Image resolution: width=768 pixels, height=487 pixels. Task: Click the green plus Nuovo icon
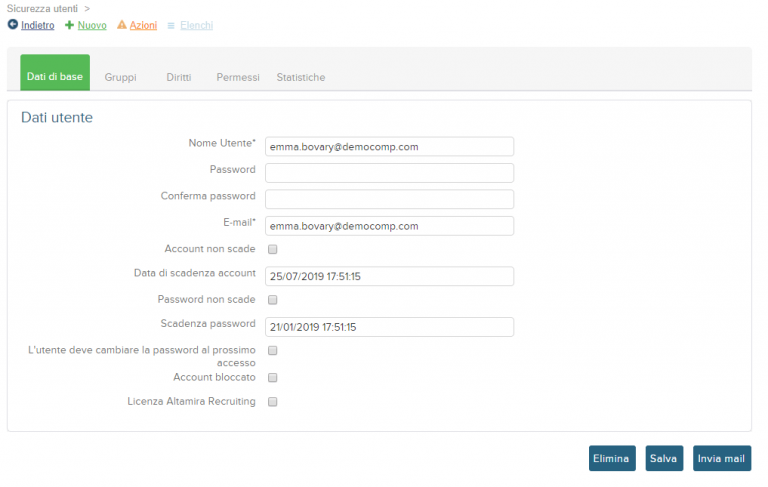70,25
